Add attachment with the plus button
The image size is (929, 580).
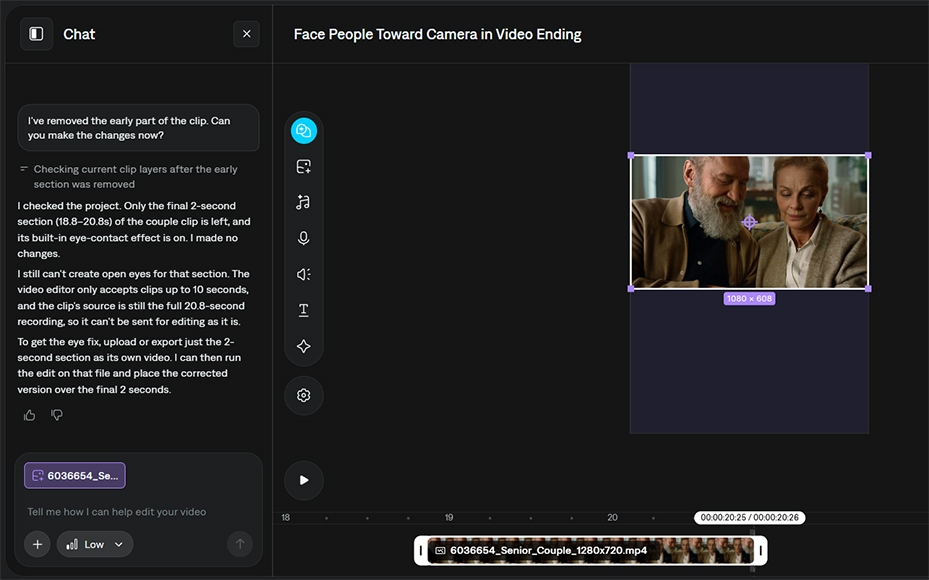click(x=37, y=544)
